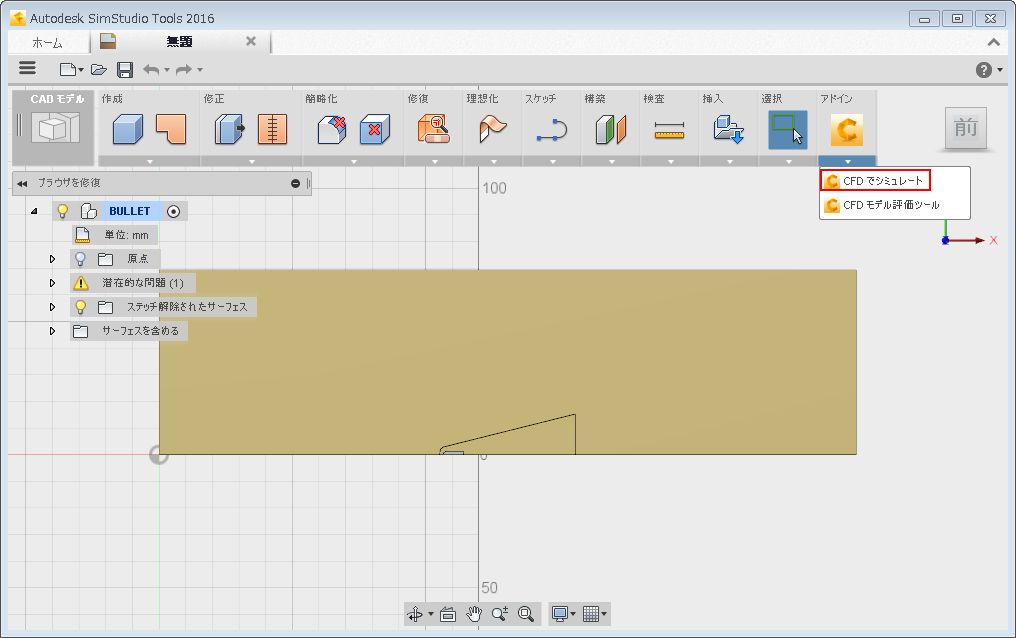Click the Open file folder icon
1016x638 pixels.
[x=98, y=69]
